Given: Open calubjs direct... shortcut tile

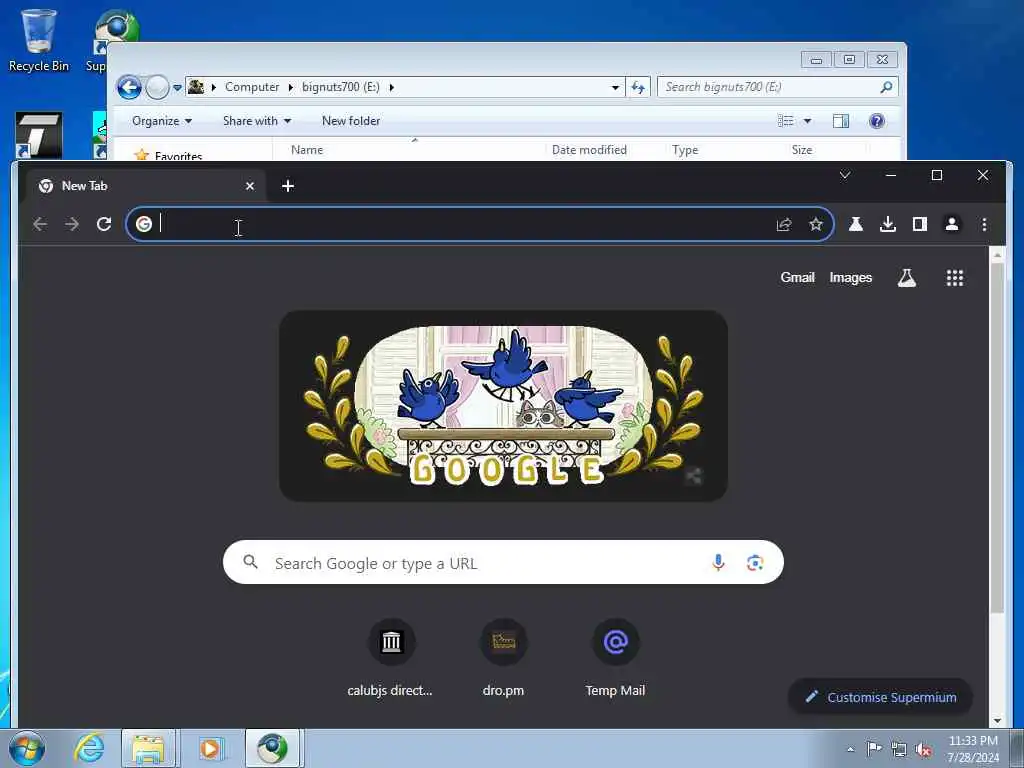Looking at the screenshot, I should tap(391, 658).
